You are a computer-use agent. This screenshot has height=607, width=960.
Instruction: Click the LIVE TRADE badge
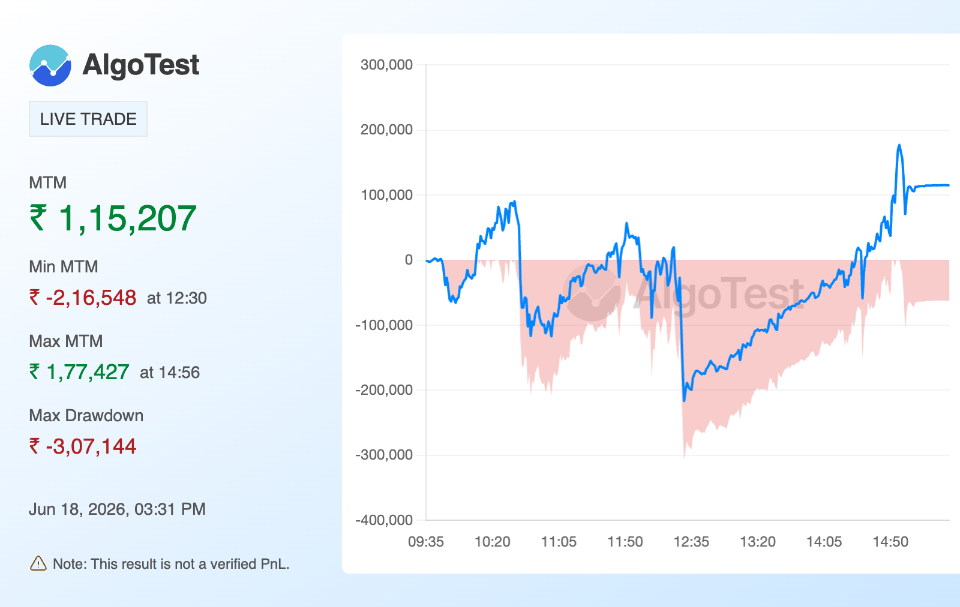88,119
